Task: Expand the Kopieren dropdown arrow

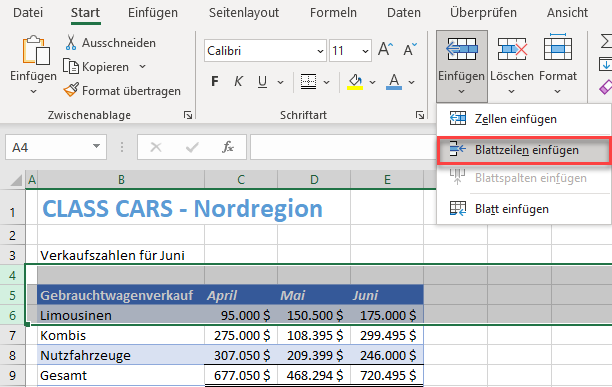Action: (x=142, y=67)
